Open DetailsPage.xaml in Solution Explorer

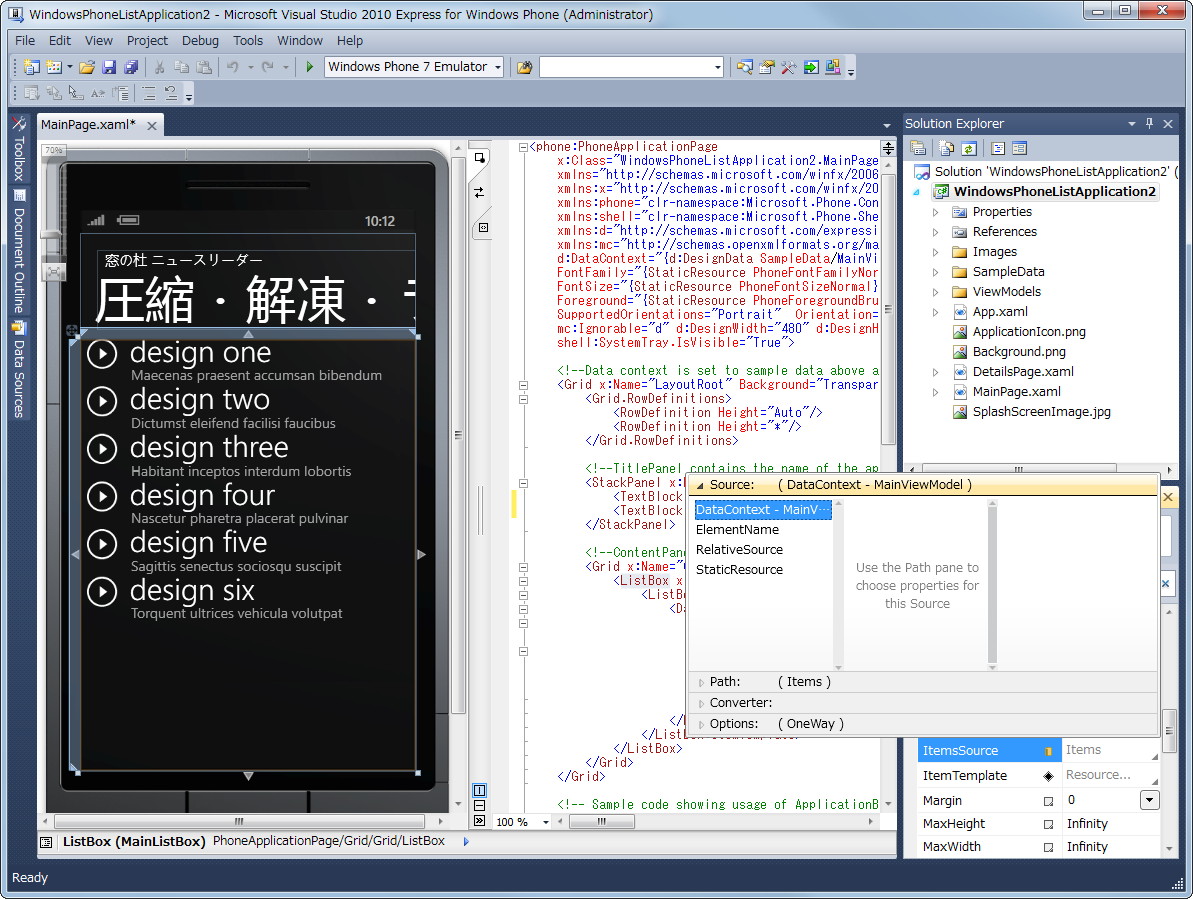(1023, 371)
